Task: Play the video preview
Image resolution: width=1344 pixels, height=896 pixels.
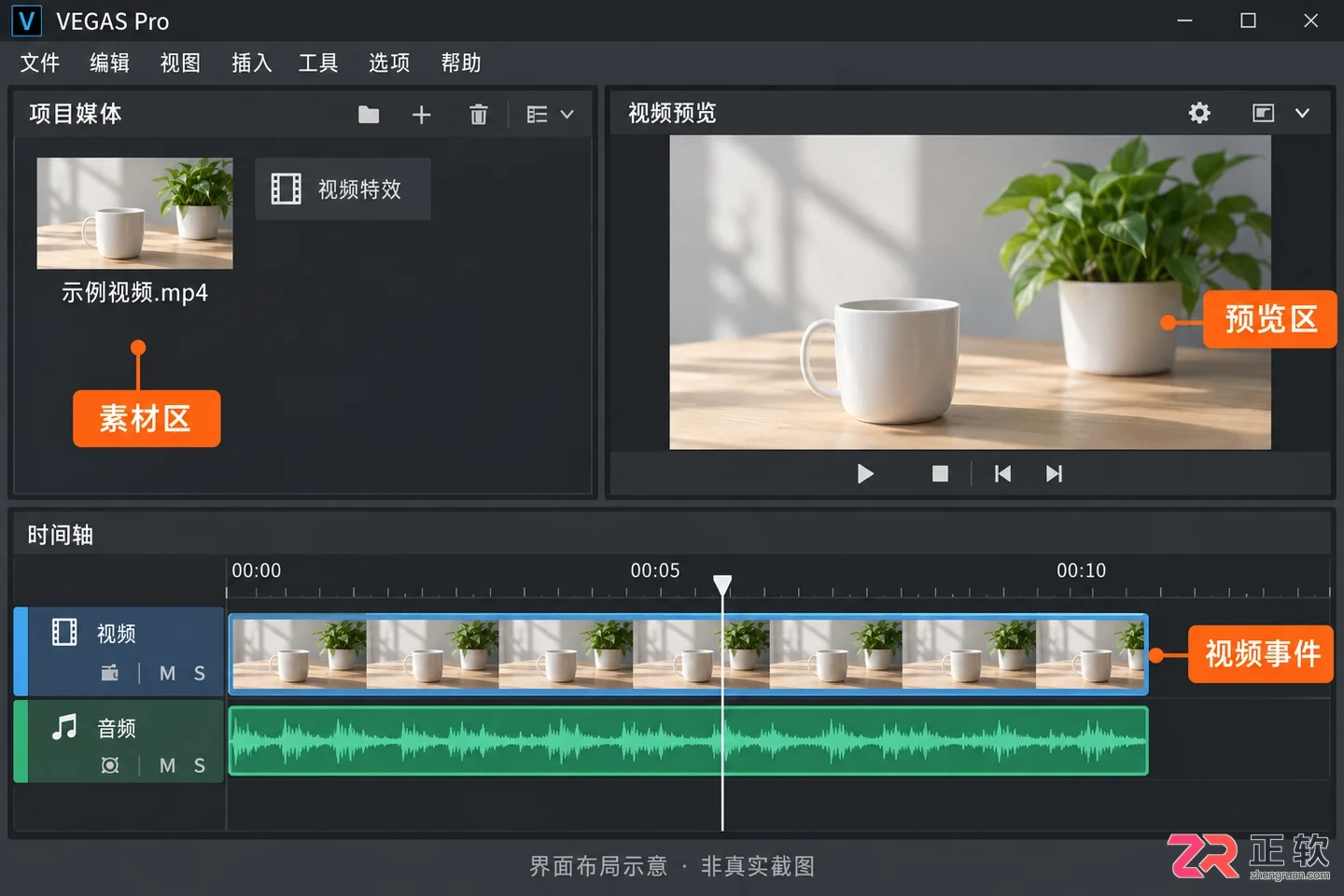Action: pyautogui.click(x=865, y=474)
